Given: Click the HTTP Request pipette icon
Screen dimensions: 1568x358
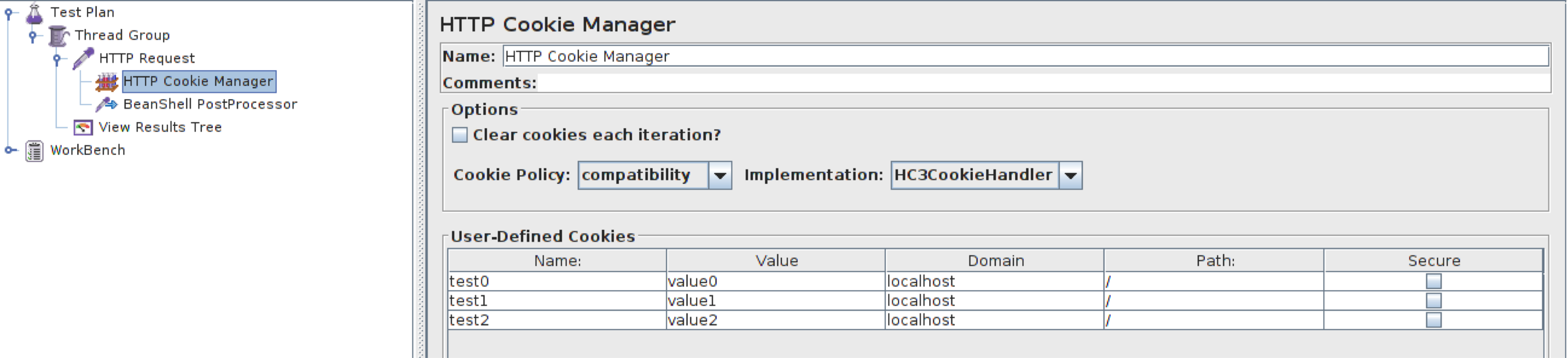Looking at the screenshot, I should pyautogui.click(x=84, y=59).
